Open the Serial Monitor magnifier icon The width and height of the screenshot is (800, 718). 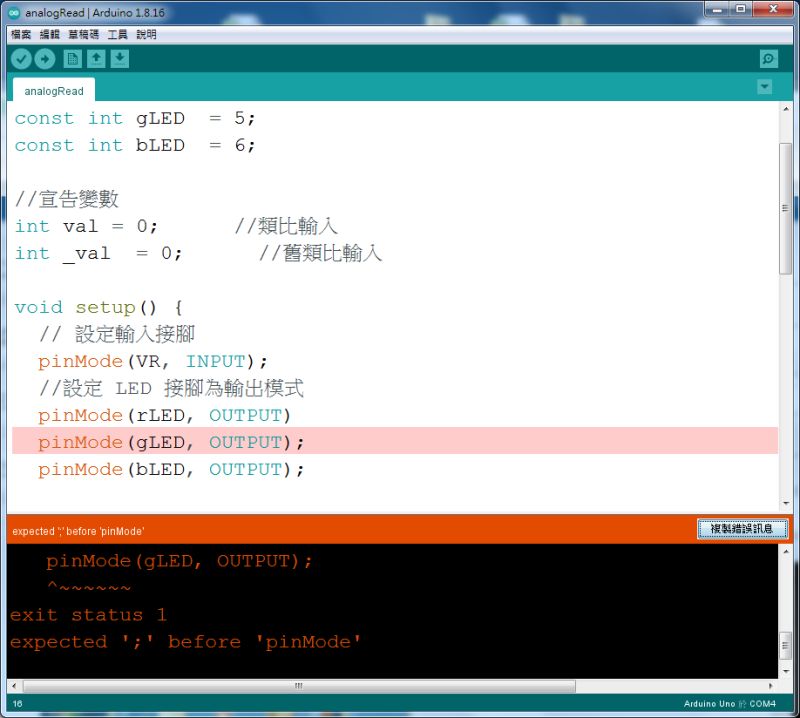point(767,58)
